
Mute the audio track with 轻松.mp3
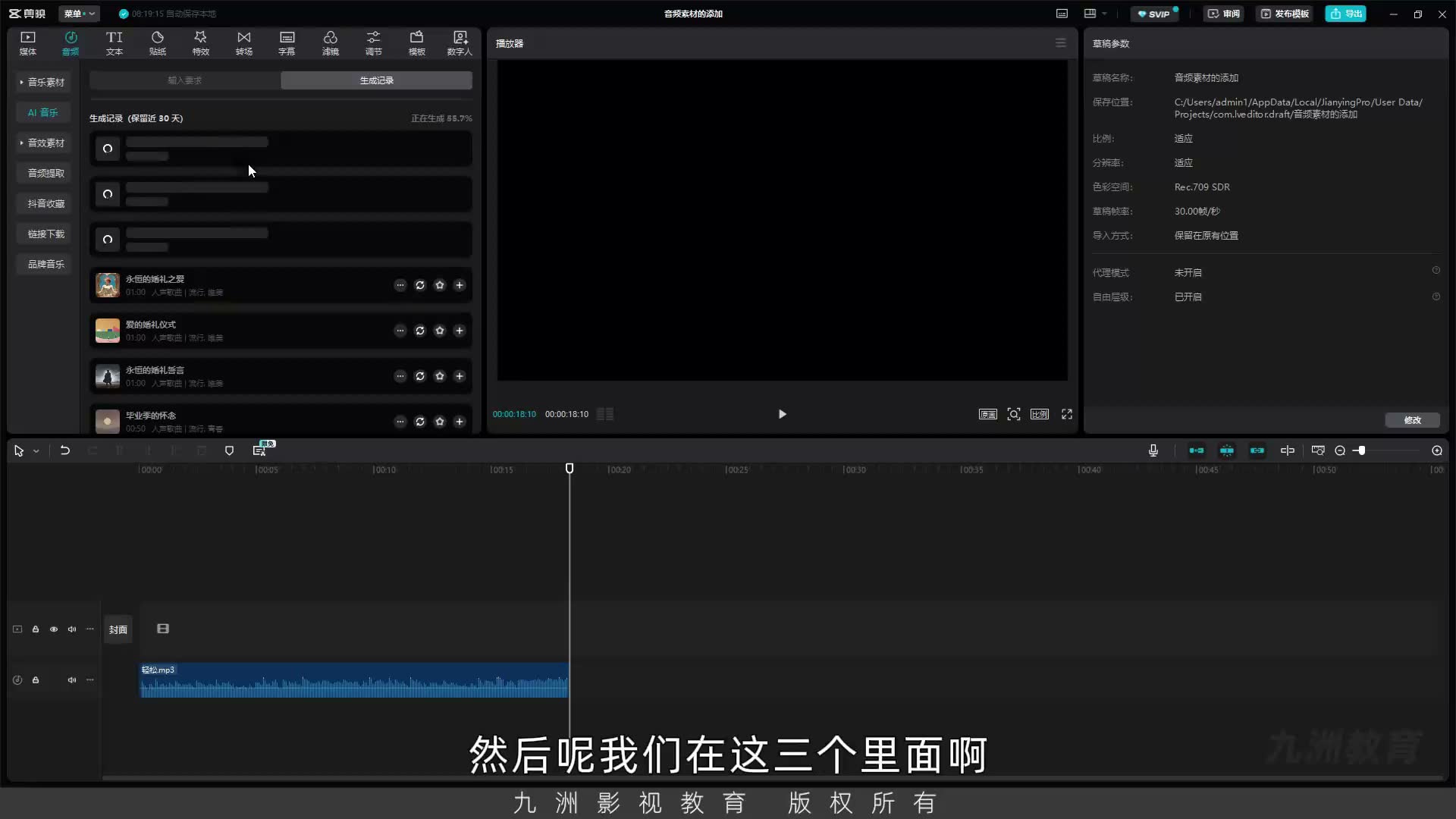click(72, 680)
